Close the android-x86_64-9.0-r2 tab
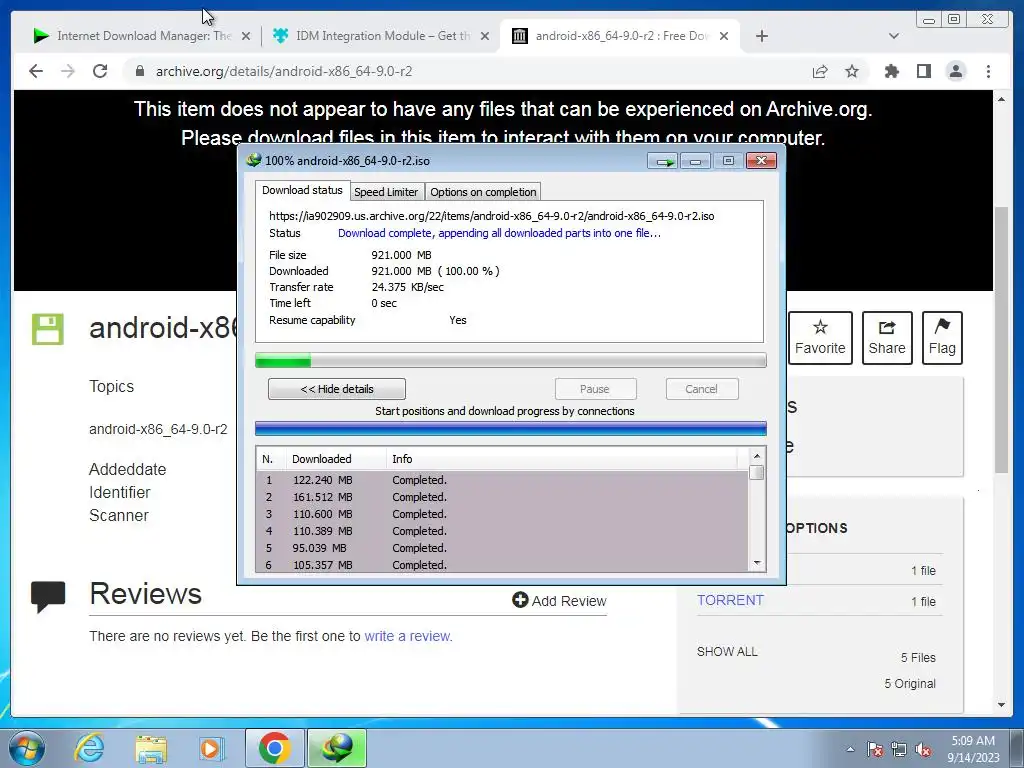The image size is (1024, 768). coord(724,36)
